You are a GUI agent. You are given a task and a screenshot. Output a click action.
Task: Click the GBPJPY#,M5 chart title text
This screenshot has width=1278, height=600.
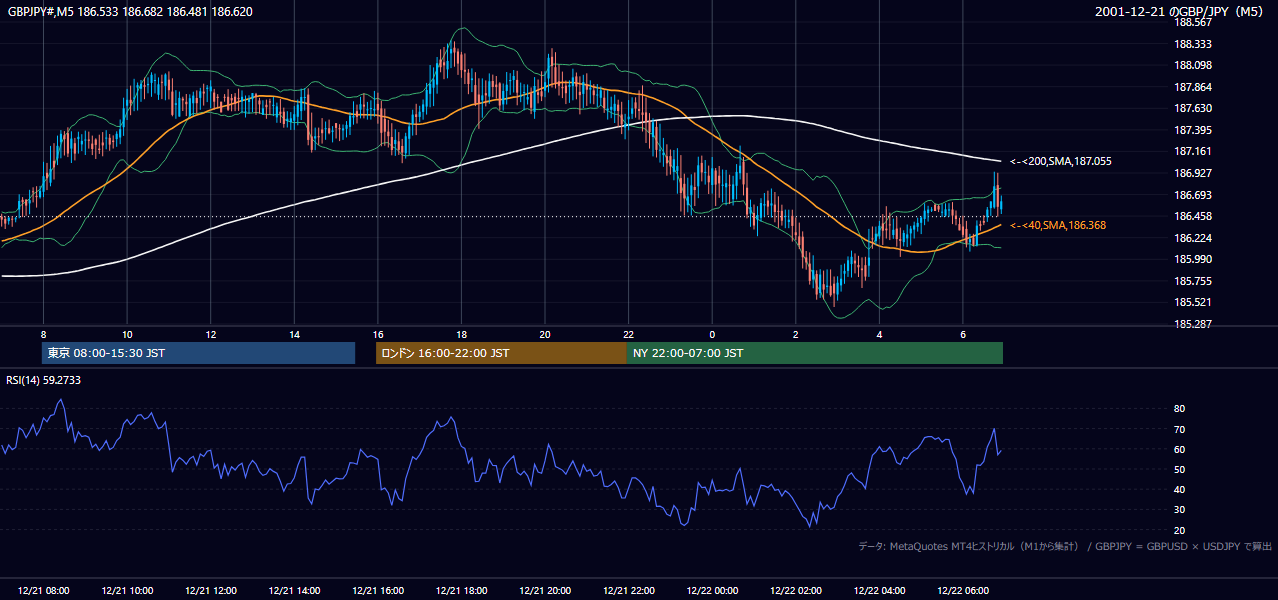click(130, 12)
